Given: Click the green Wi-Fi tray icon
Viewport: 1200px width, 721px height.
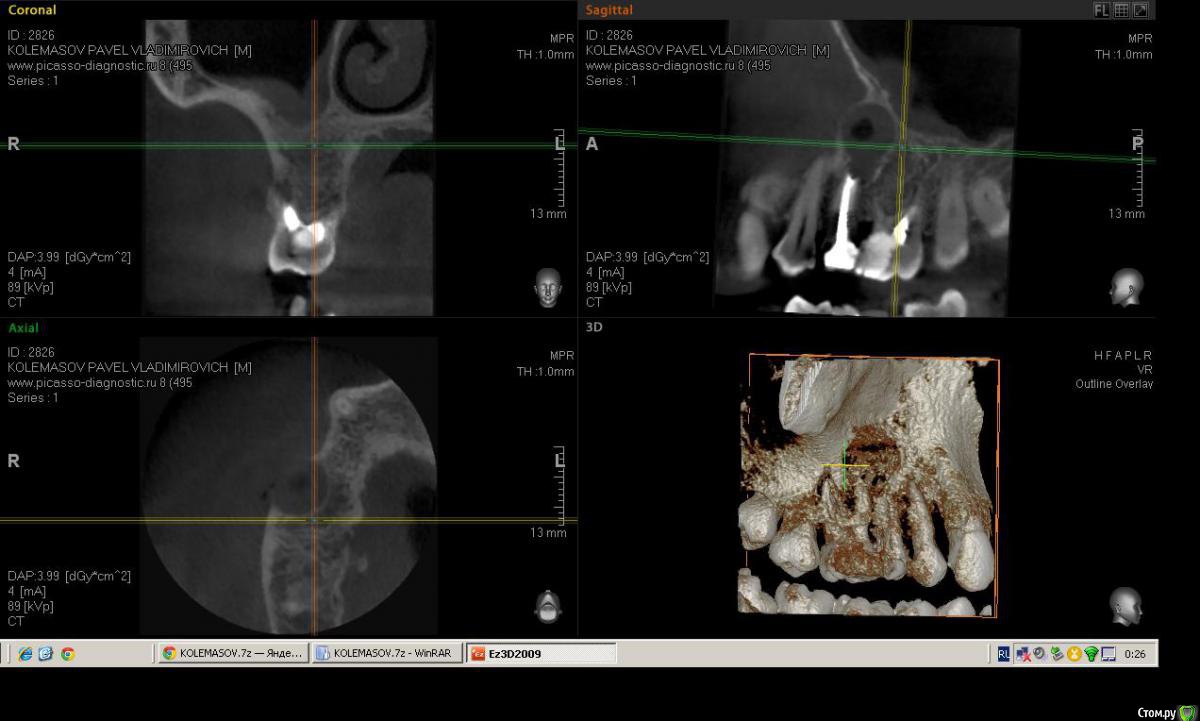Looking at the screenshot, I should coord(1091,654).
